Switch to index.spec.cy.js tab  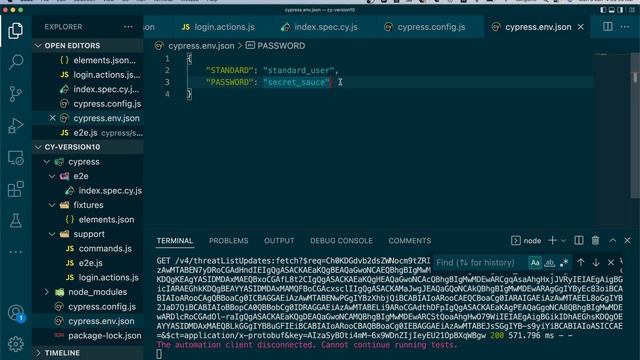320,27
